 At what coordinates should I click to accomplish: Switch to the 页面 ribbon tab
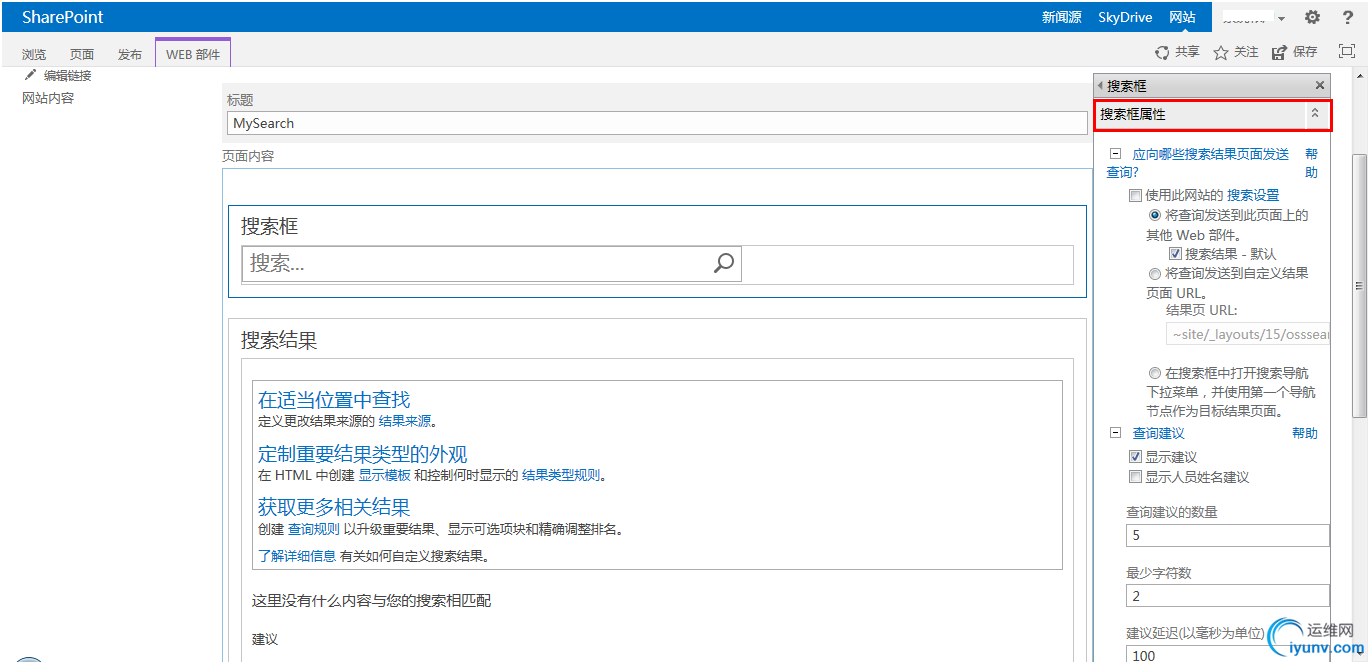pyautogui.click(x=82, y=54)
